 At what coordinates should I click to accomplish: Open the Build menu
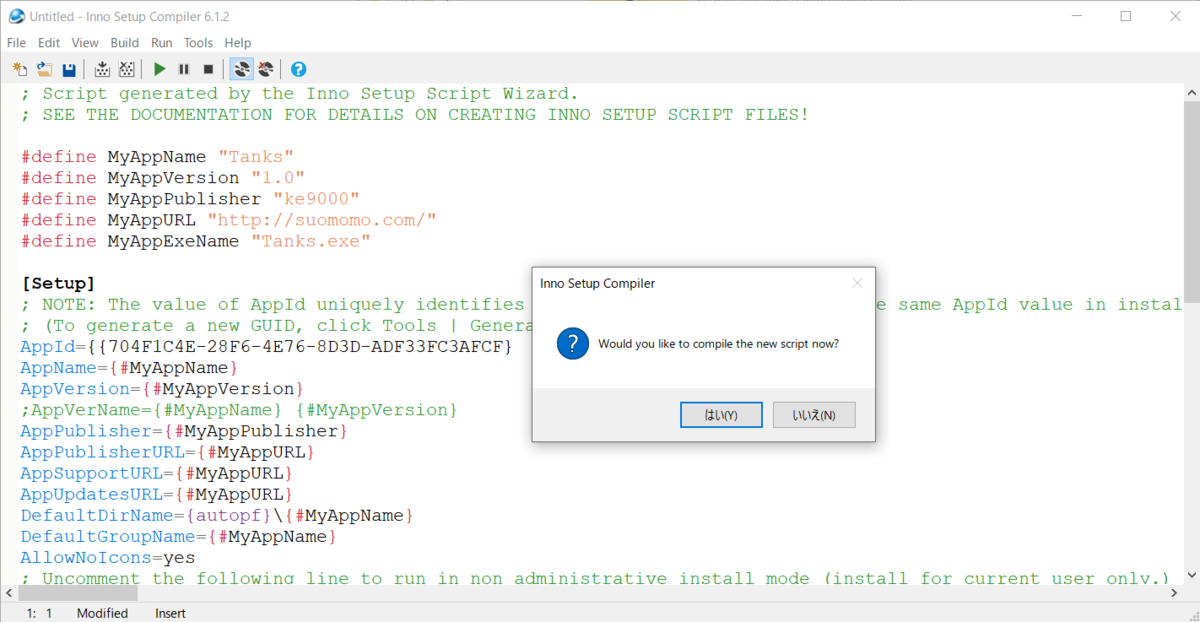click(125, 43)
